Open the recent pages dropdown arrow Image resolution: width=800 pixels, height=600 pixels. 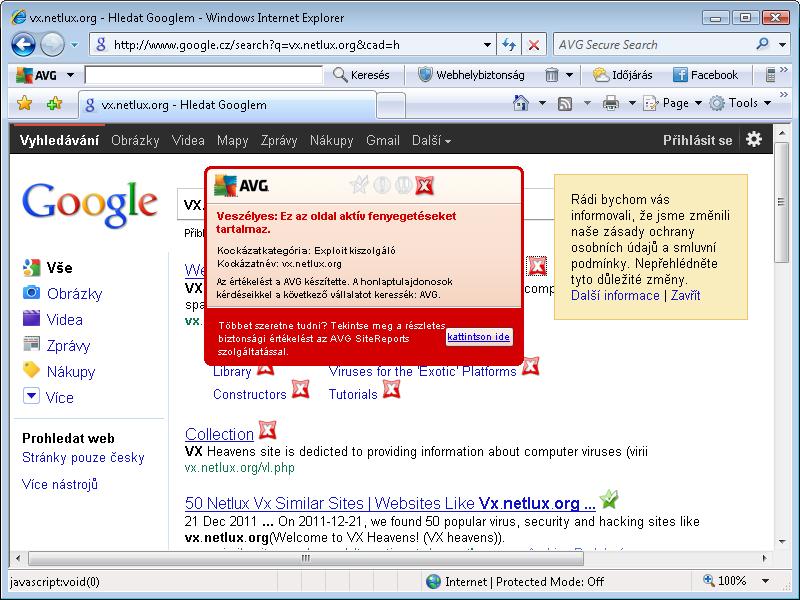click(x=74, y=45)
